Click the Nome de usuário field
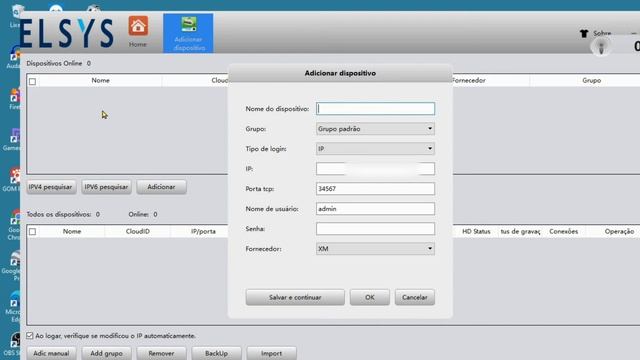The height and width of the screenshot is (360, 640). [x=375, y=209]
